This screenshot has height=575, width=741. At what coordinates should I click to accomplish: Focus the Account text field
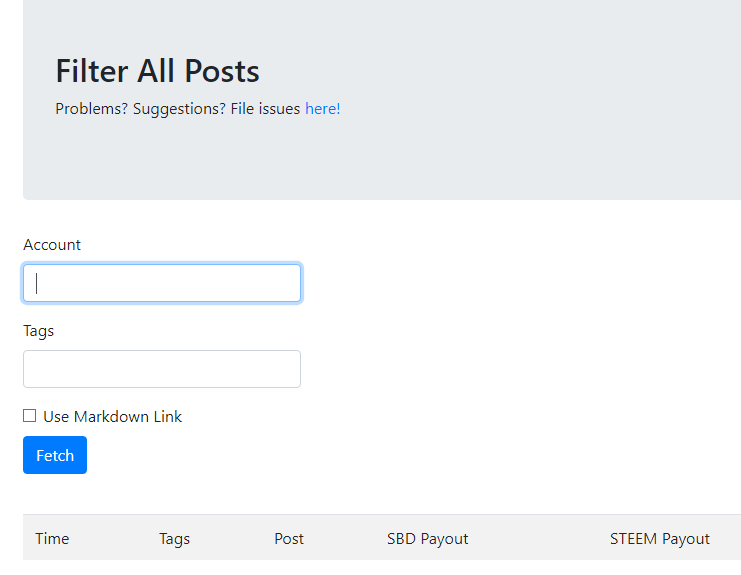(162, 283)
